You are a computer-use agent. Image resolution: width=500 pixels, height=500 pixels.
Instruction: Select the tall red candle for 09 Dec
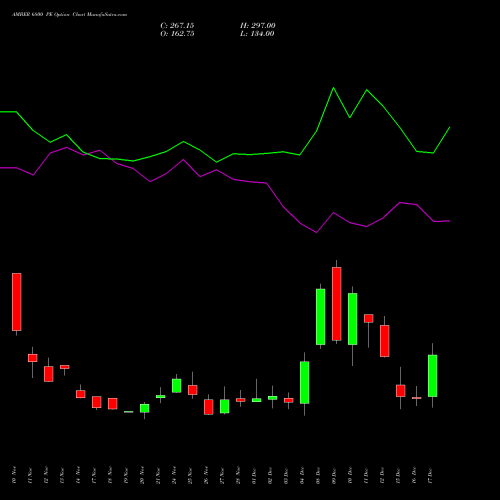pyautogui.click(x=337, y=304)
